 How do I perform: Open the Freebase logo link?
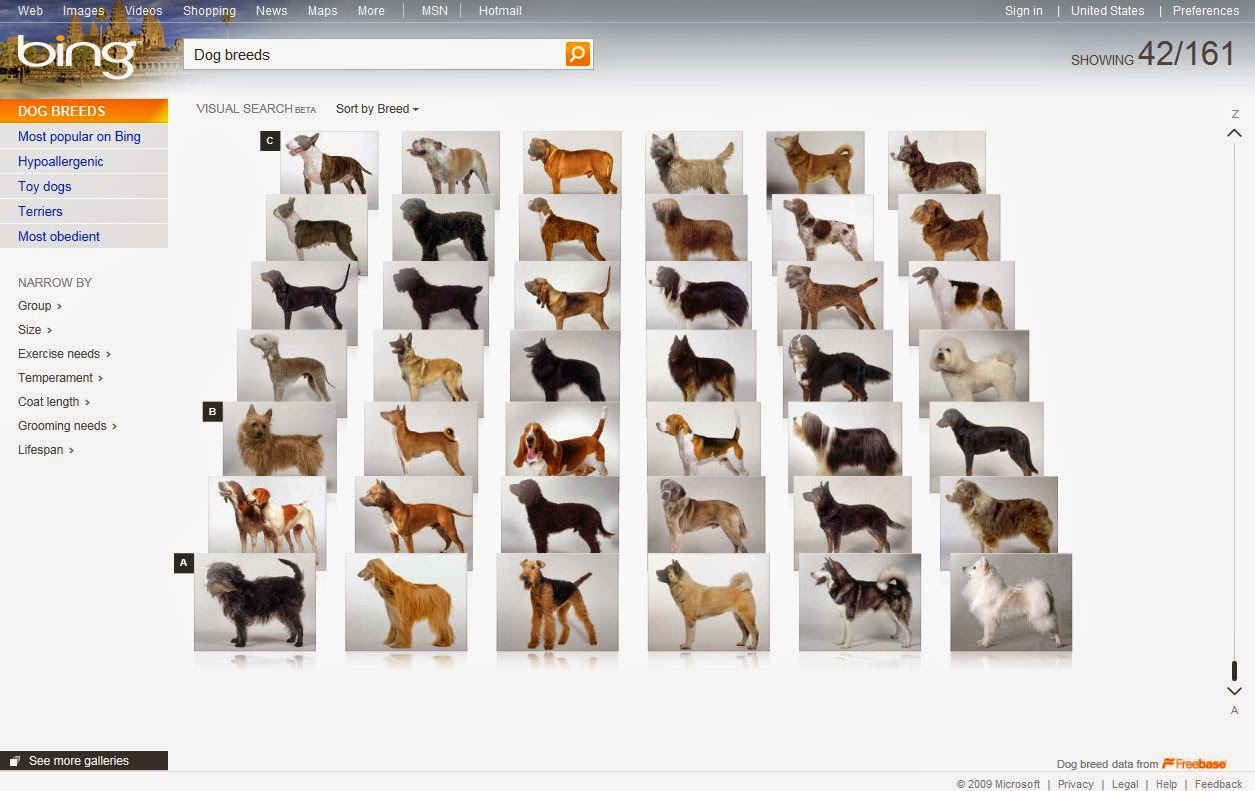(x=1194, y=763)
